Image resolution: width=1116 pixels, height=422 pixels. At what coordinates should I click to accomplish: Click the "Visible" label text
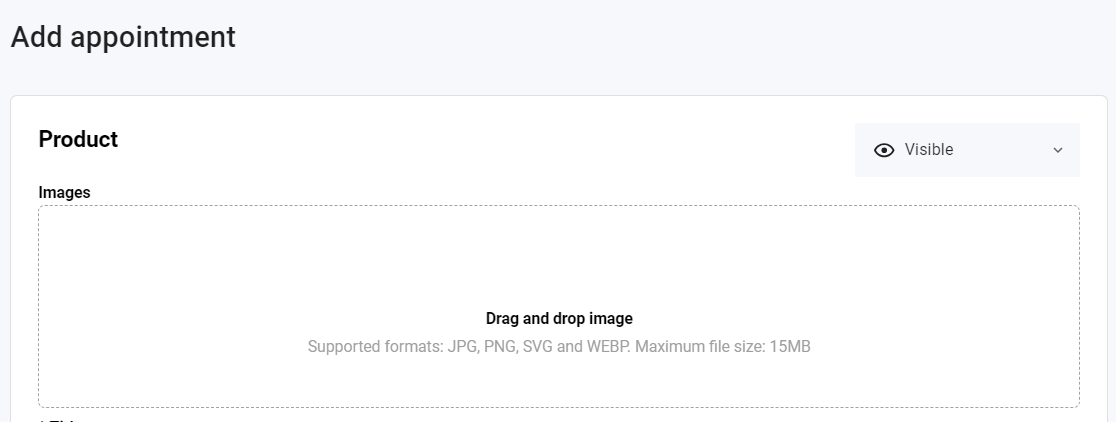coord(929,150)
